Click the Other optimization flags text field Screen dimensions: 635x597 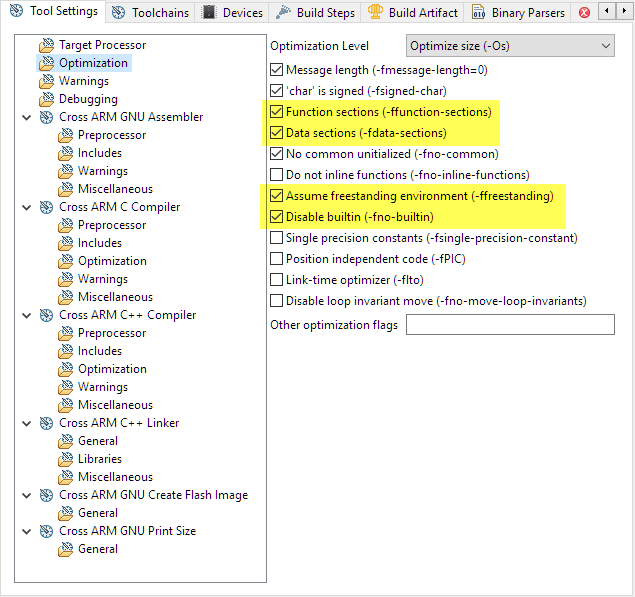[510, 325]
